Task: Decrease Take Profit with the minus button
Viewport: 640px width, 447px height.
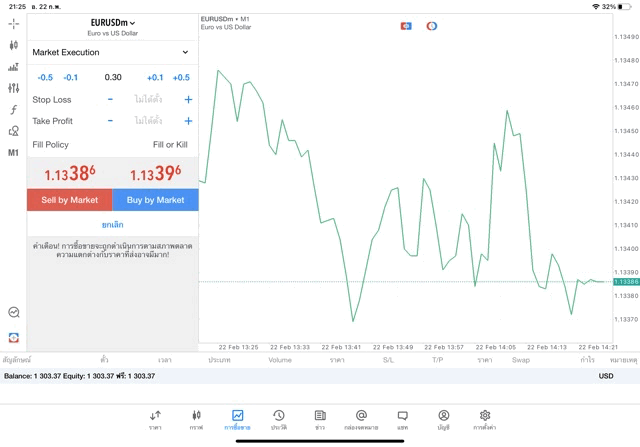Action: click(x=110, y=121)
